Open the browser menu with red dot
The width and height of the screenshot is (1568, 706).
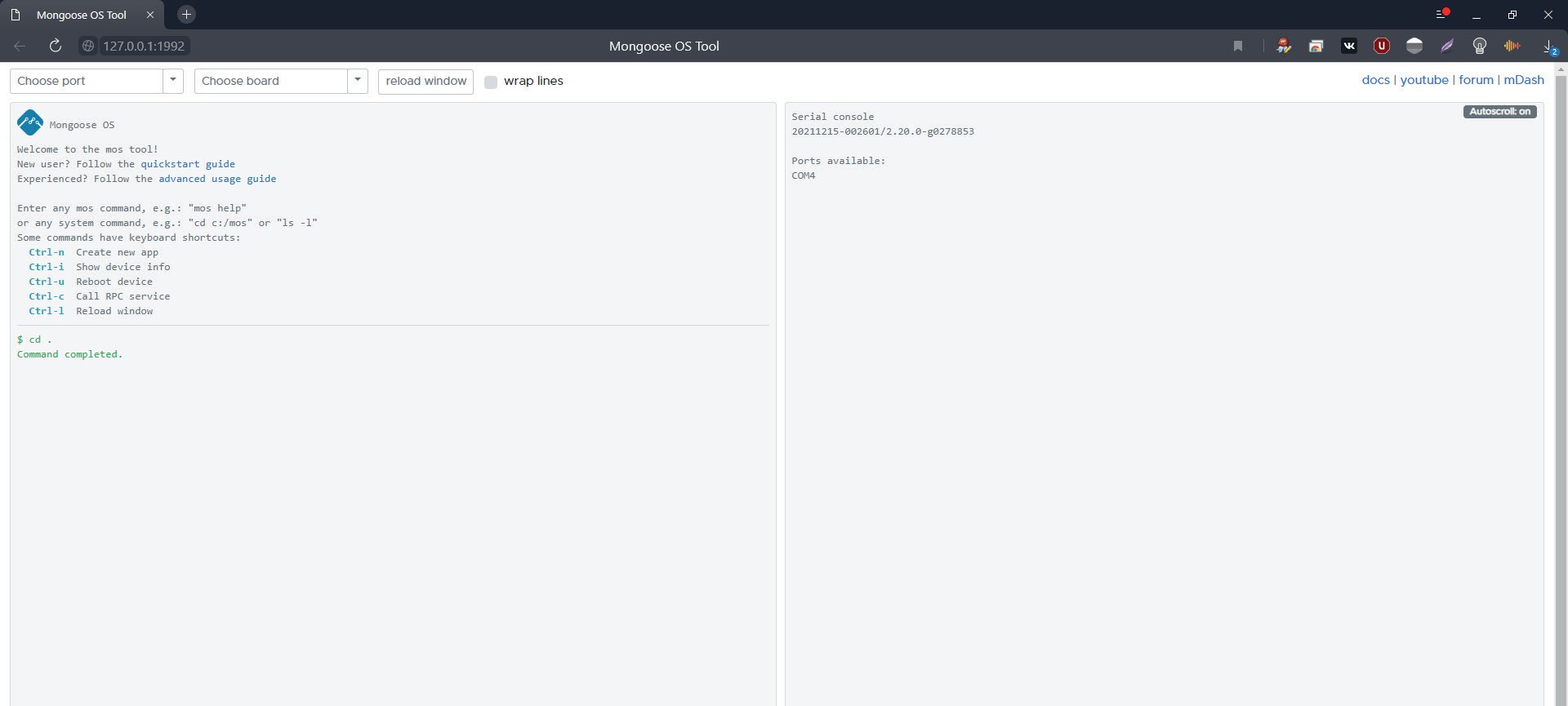tap(1441, 15)
